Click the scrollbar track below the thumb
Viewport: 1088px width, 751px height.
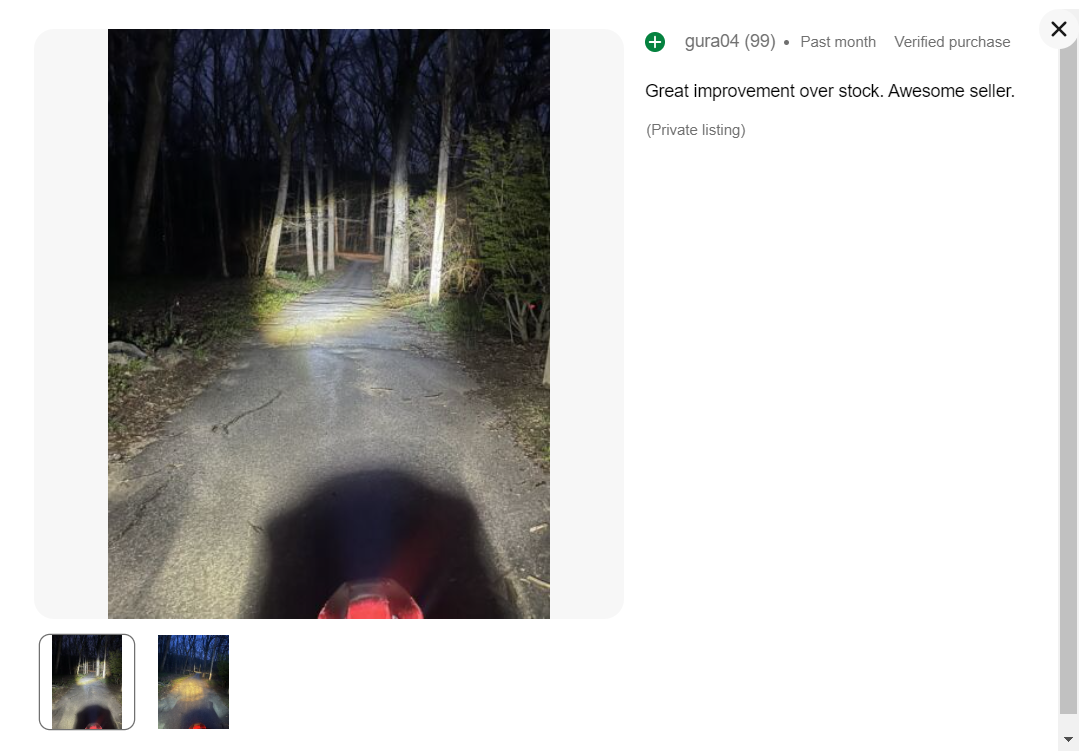click(1068, 722)
